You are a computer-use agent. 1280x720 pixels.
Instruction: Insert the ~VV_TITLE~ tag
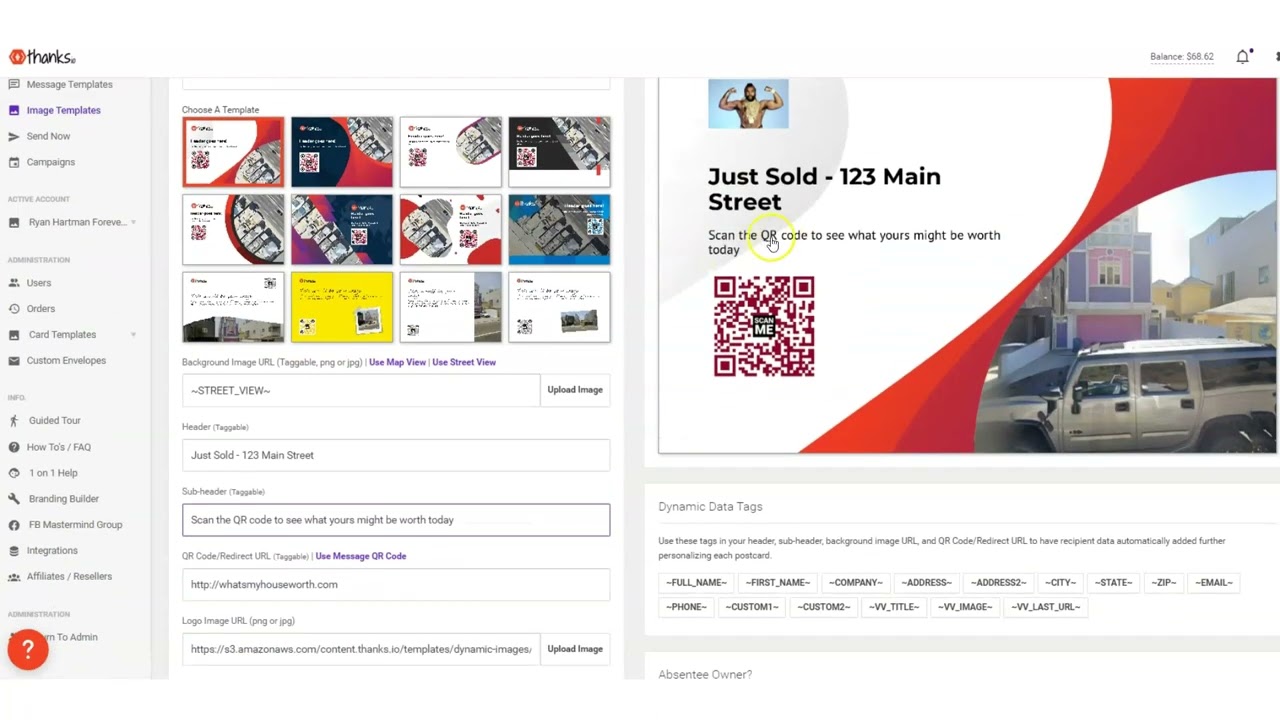point(894,607)
